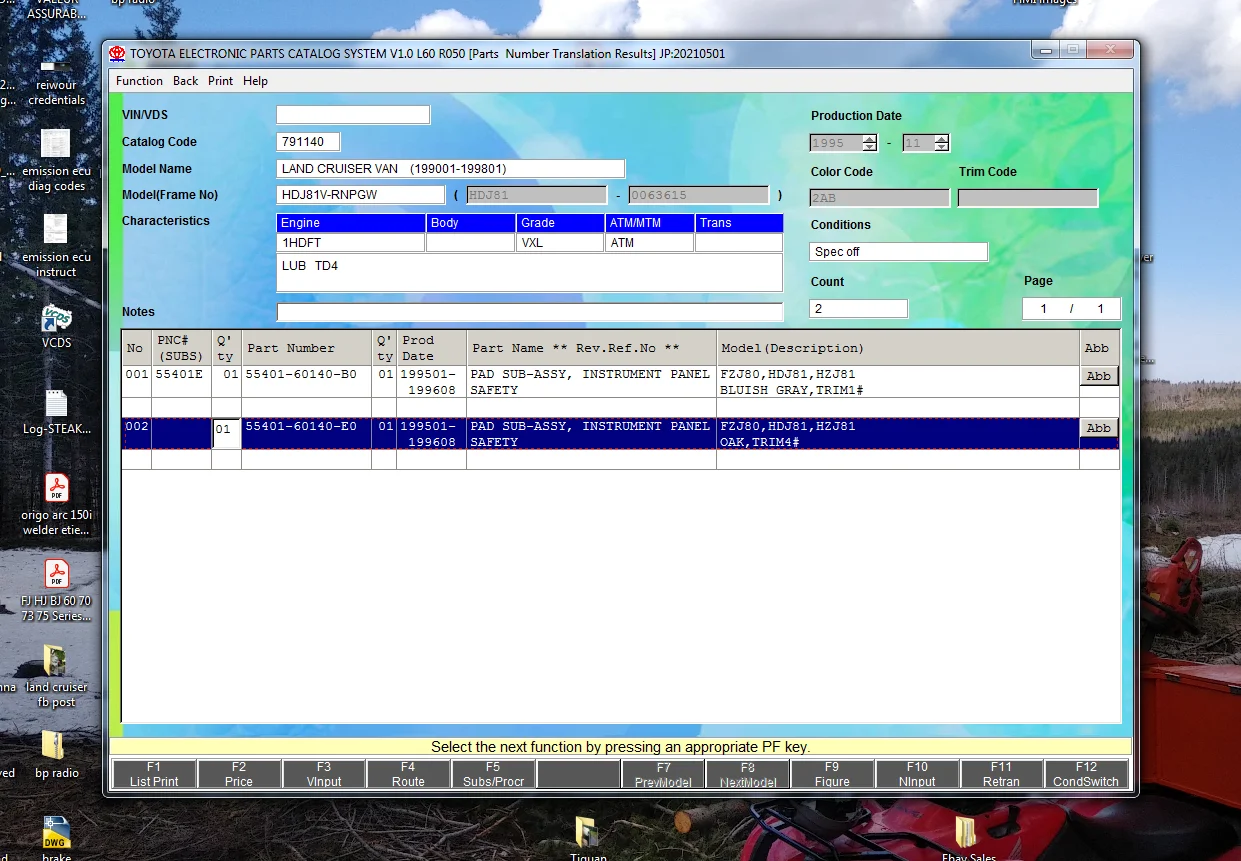Open the Back menu
The width and height of the screenshot is (1241, 861).
click(185, 81)
